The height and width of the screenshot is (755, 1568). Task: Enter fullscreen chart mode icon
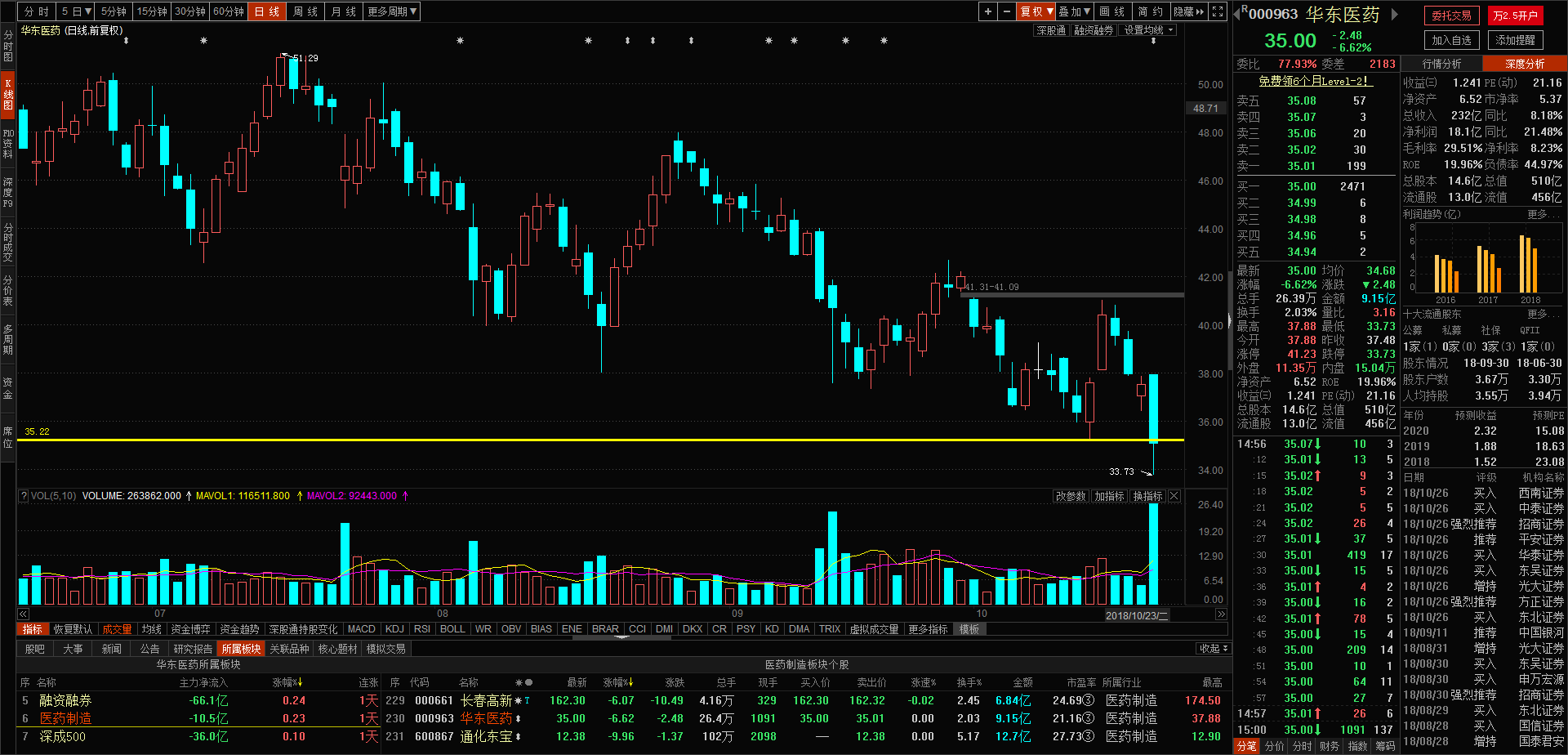(1218, 11)
